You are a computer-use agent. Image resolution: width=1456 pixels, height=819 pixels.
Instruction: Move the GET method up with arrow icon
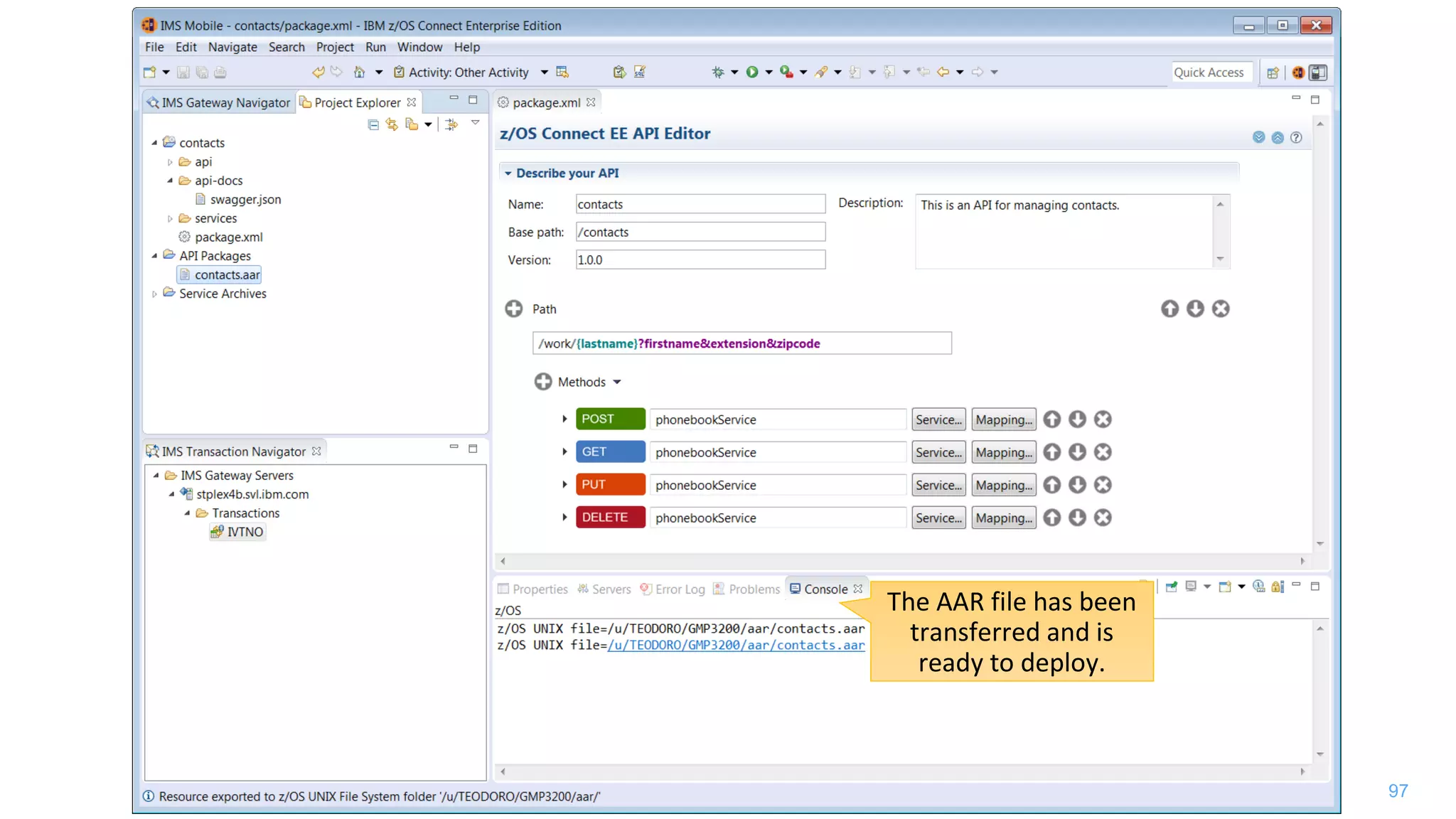(1051, 452)
